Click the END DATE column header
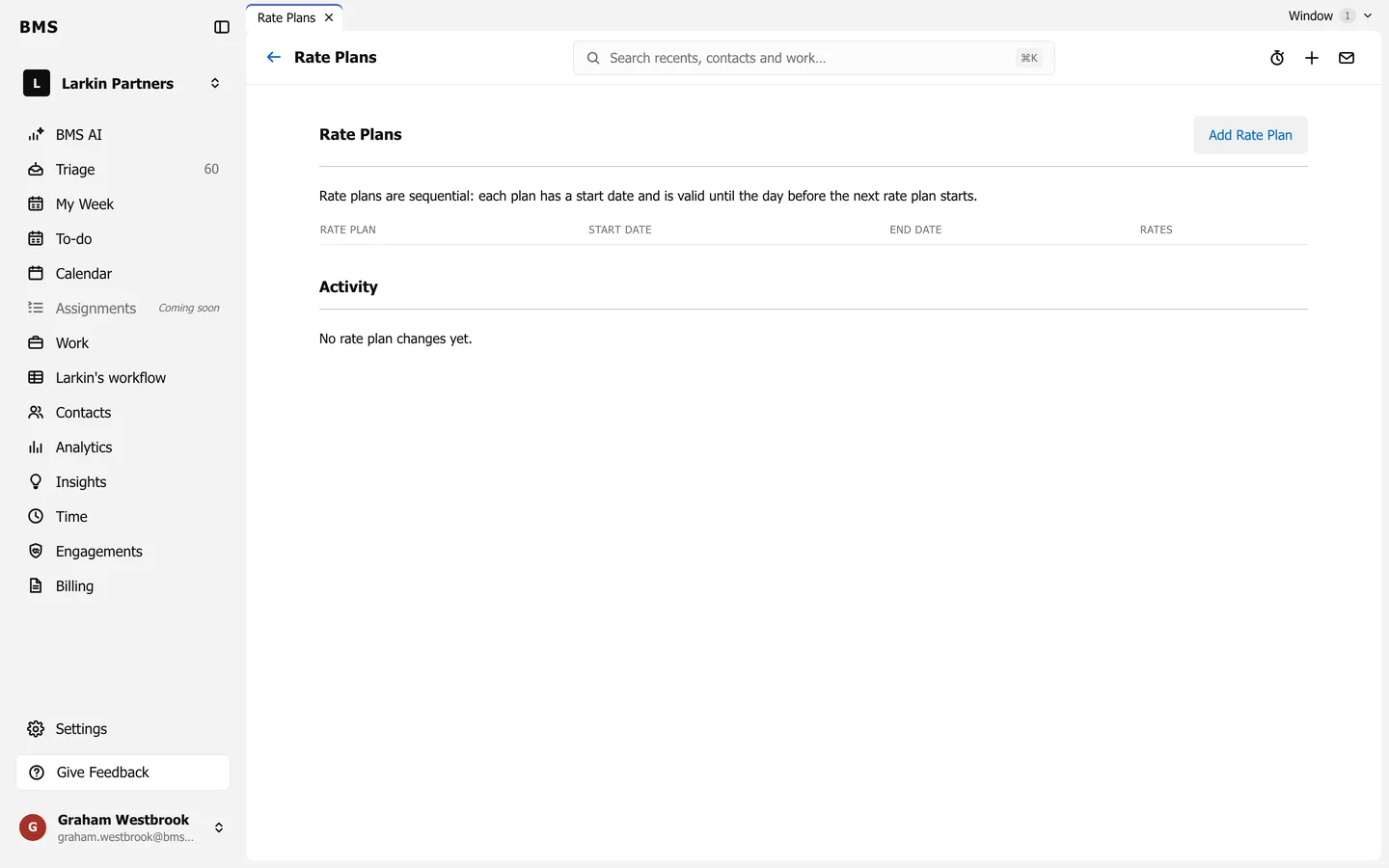The height and width of the screenshot is (868, 1389). (x=915, y=230)
